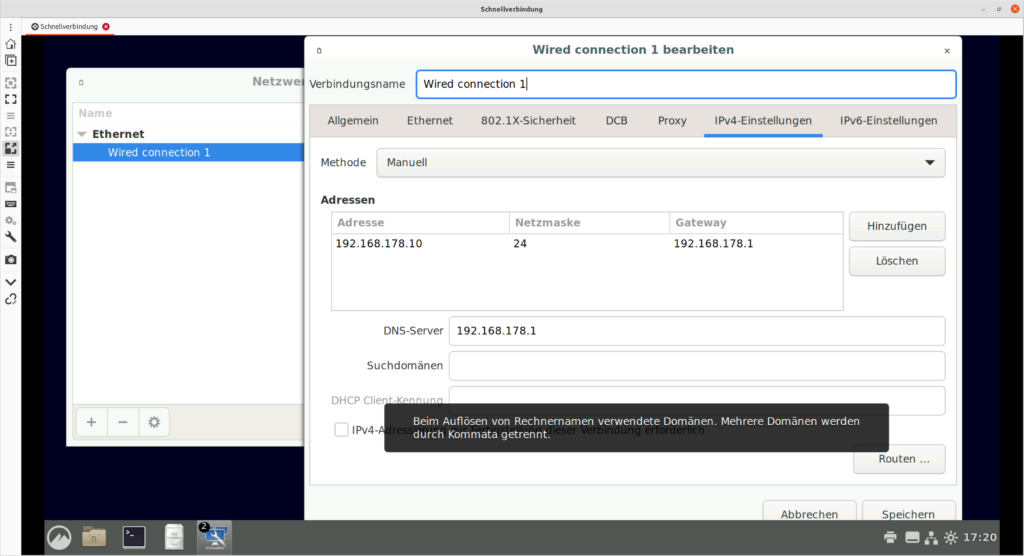Click the window-switch icon in the sidebar
Image resolution: width=1024 pixels, height=556 pixels.
(10, 188)
